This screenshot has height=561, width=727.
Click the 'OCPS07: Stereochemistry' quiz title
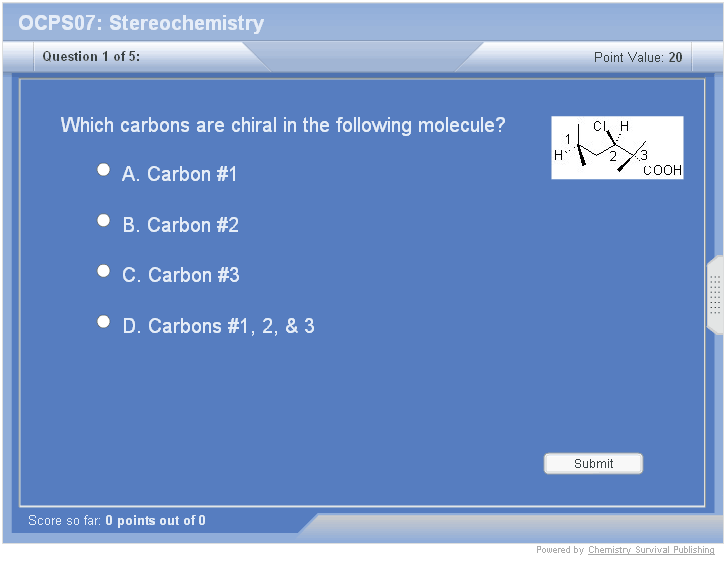pyautogui.click(x=141, y=23)
